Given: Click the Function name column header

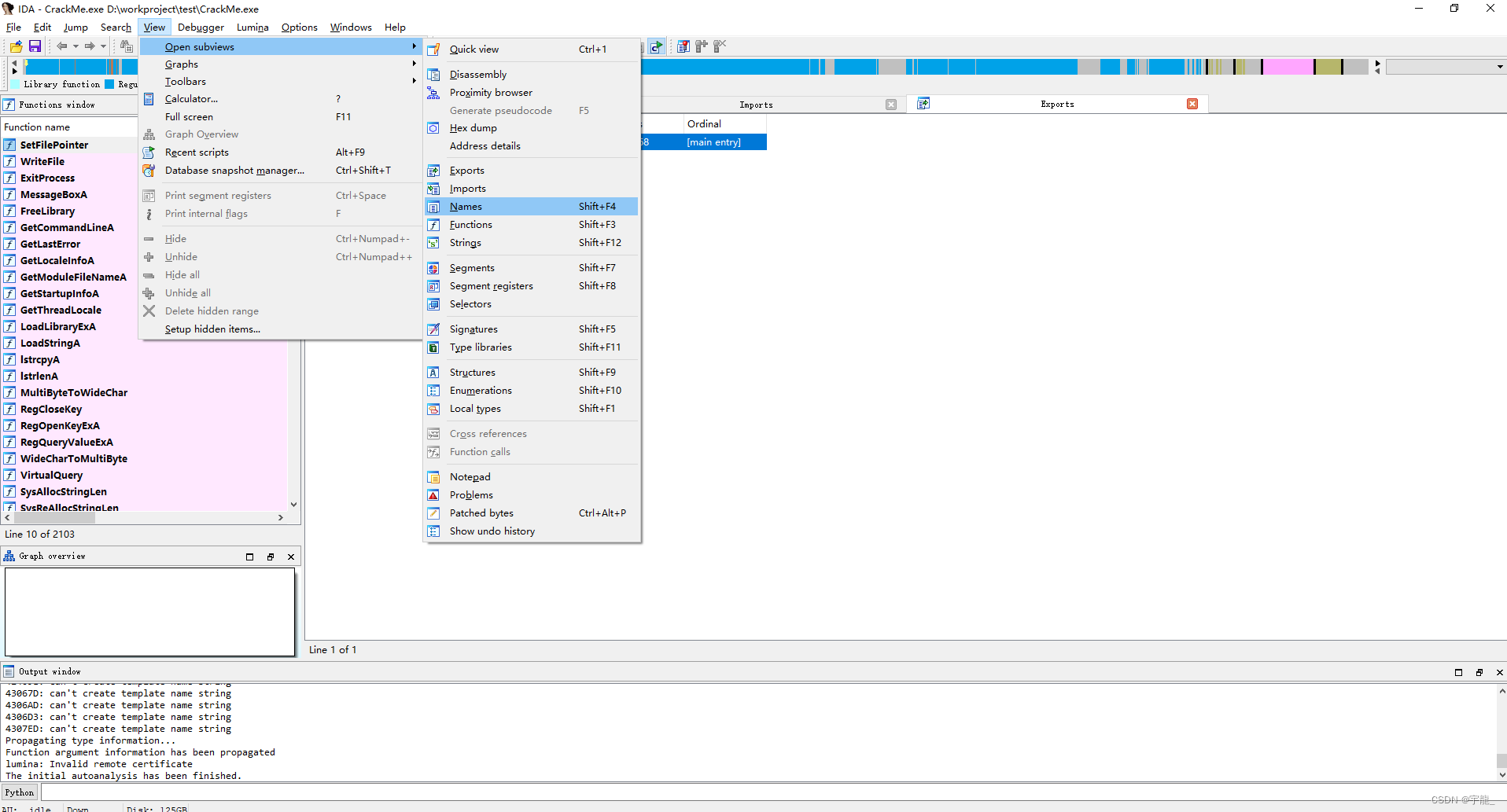Looking at the screenshot, I should coord(69,127).
